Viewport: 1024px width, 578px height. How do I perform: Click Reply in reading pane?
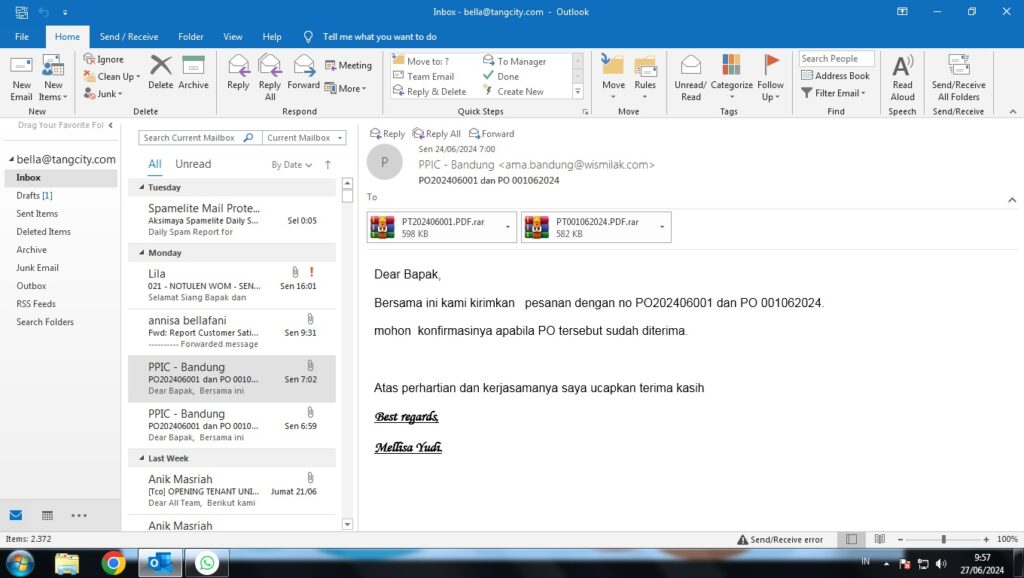pyautogui.click(x=387, y=134)
